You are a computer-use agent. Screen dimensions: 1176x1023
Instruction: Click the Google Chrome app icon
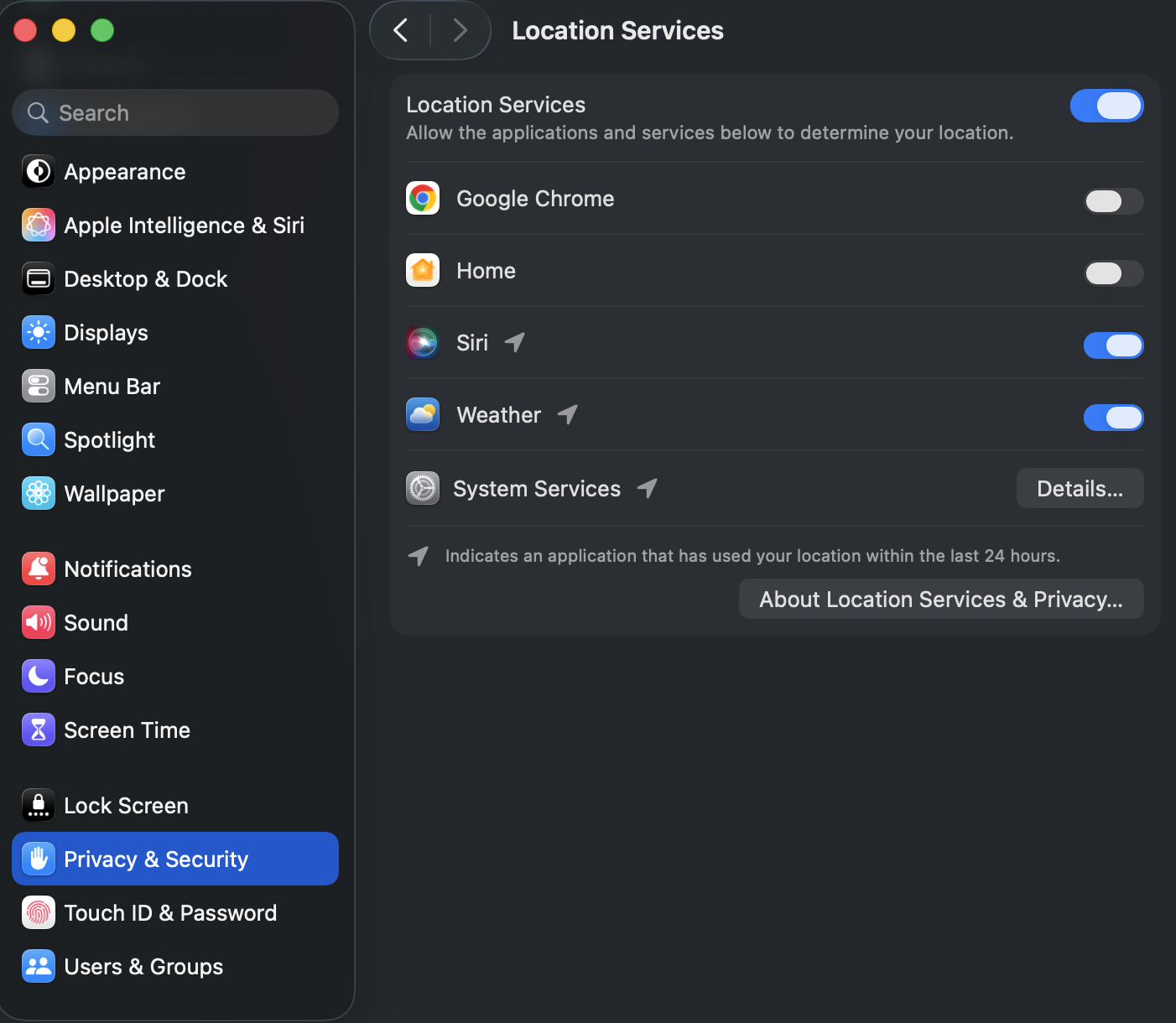click(423, 199)
